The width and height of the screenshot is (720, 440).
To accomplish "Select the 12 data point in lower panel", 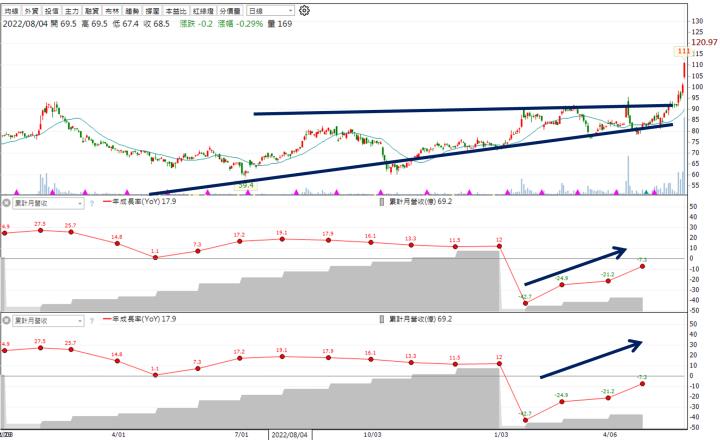I will 500,363.
